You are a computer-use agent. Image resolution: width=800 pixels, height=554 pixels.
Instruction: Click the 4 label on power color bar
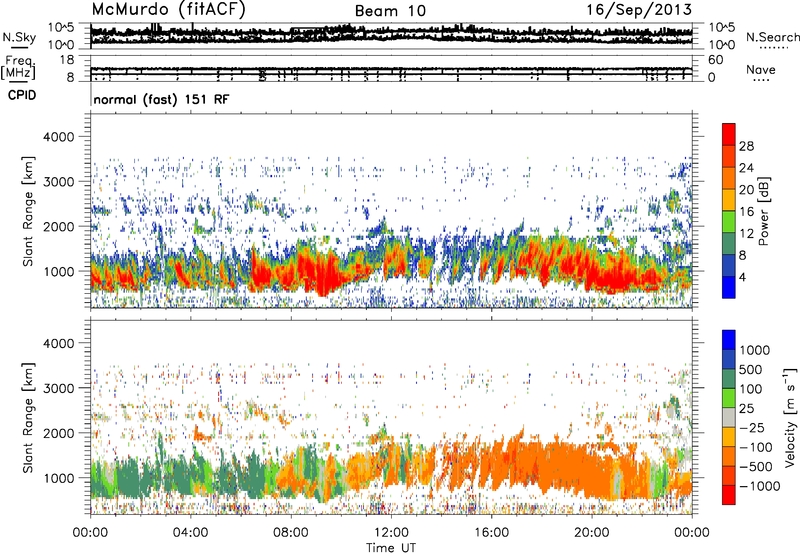(x=742, y=278)
